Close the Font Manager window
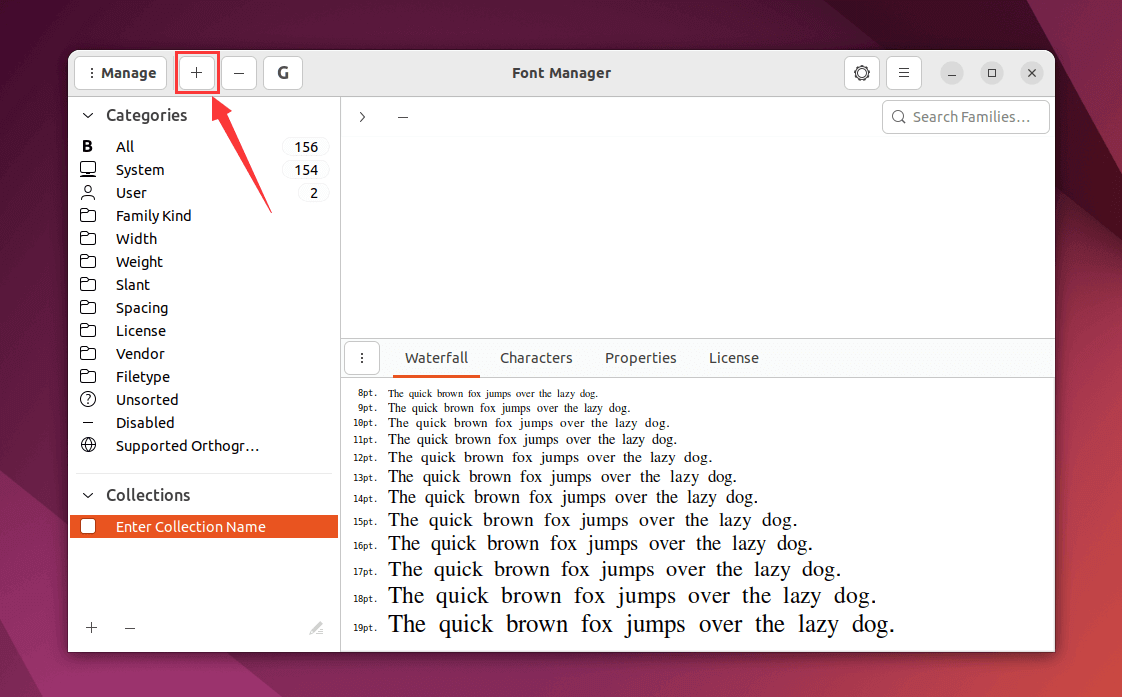Image resolution: width=1122 pixels, height=697 pixels. click(1032, 73)
